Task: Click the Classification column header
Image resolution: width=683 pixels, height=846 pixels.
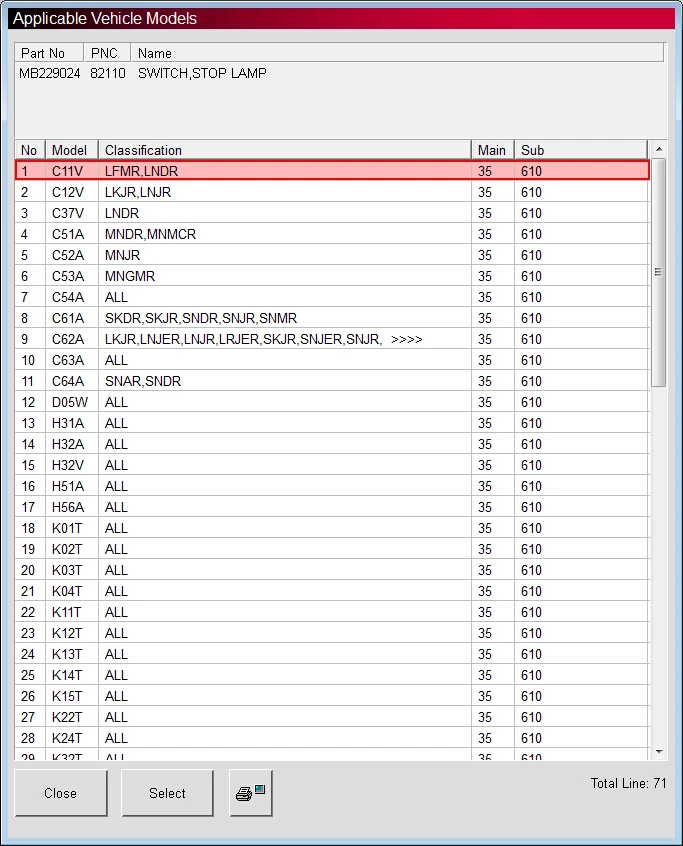Action: (285, 150)
